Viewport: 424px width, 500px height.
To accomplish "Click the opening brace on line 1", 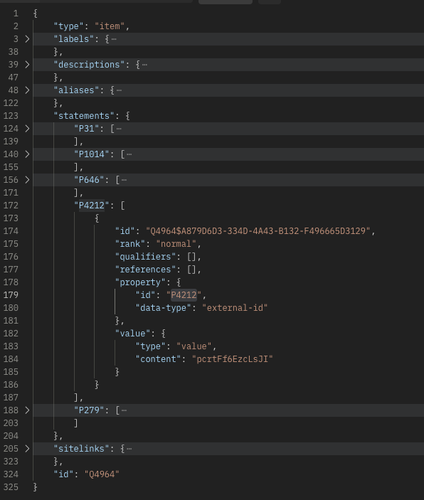I will (x=35, y=14).
